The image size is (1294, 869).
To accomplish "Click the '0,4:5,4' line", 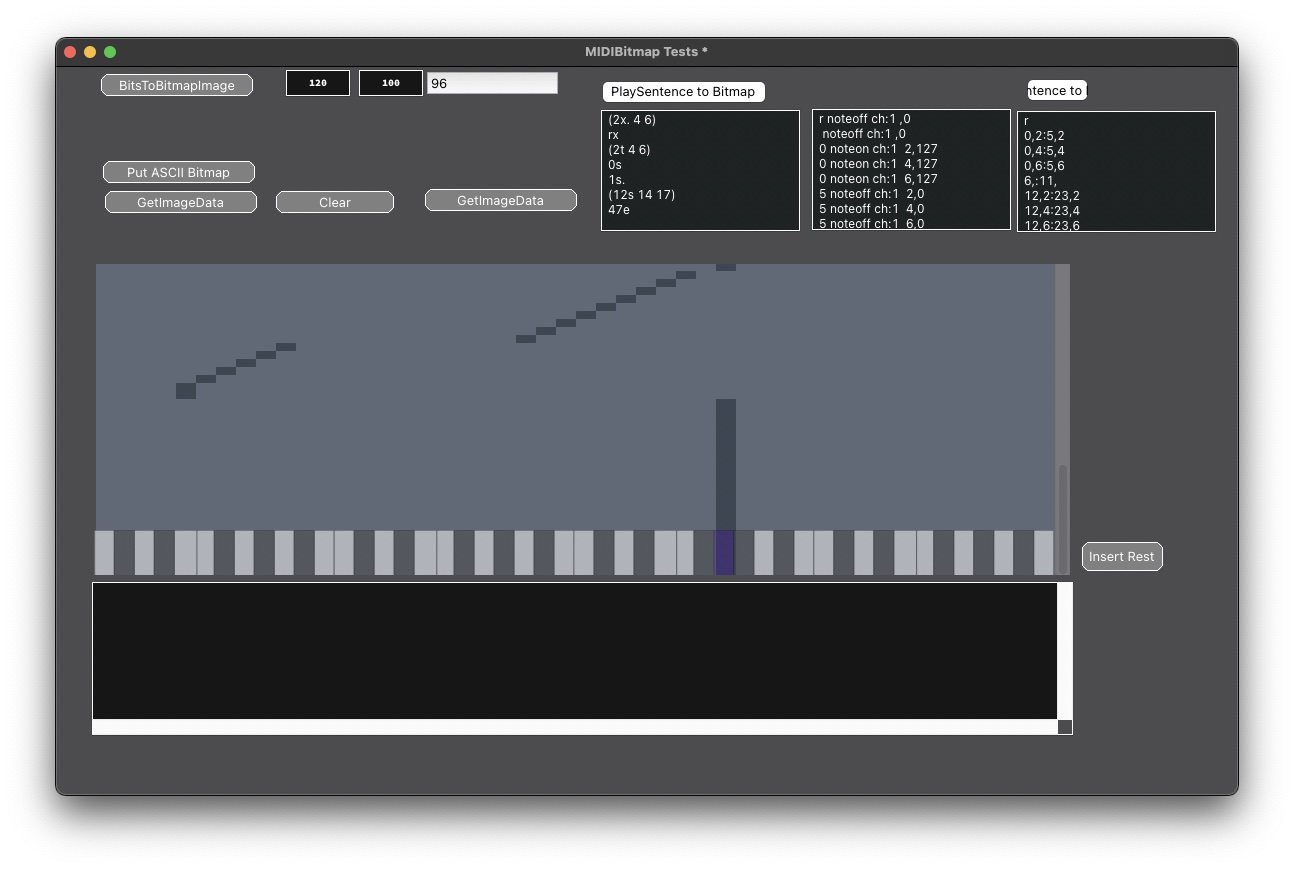I will (1044, 150).
